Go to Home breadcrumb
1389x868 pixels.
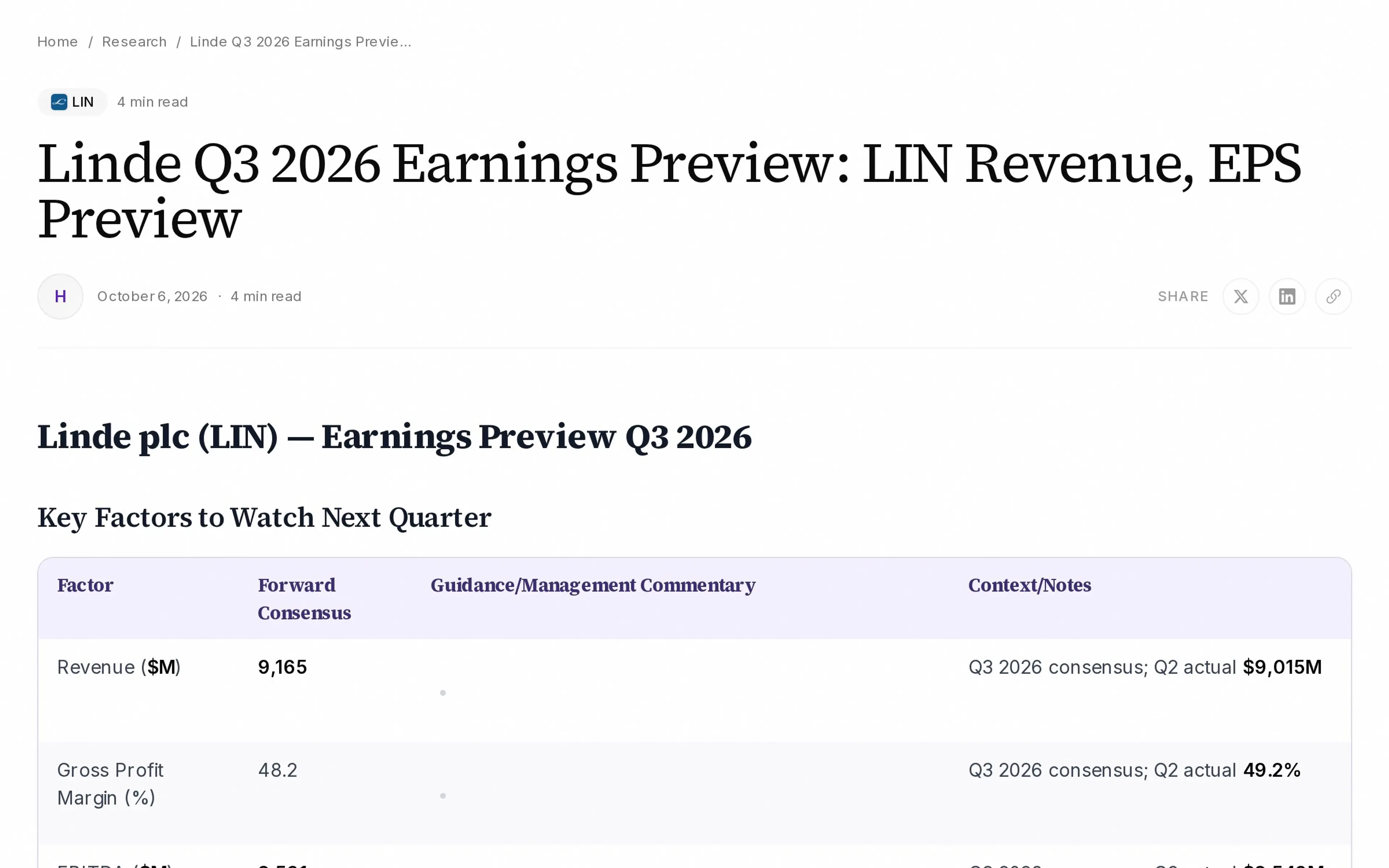[58, 42]
